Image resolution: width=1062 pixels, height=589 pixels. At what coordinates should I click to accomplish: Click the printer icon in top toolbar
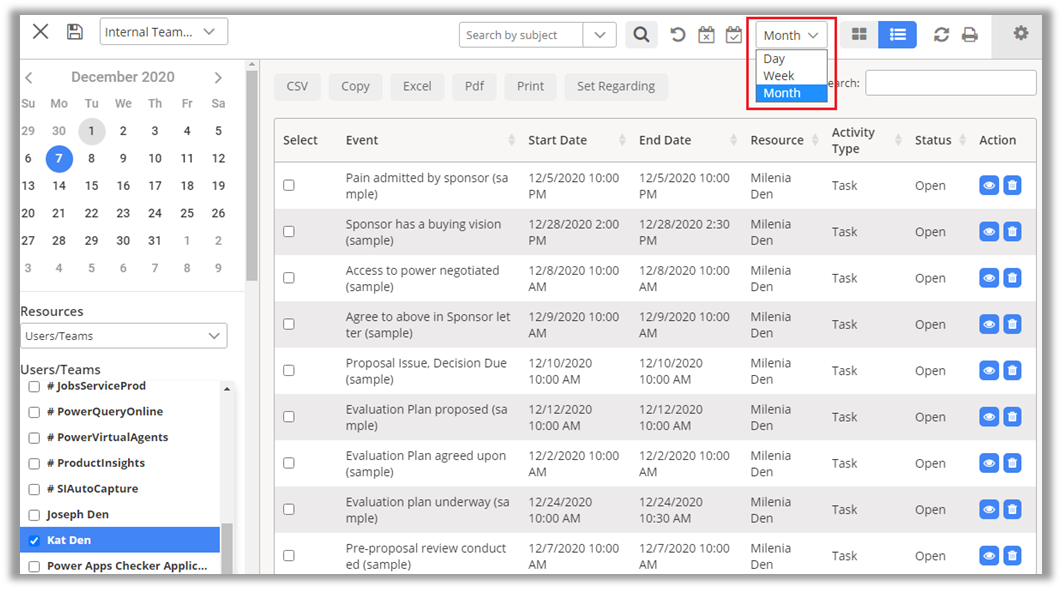tap(969, 35)
